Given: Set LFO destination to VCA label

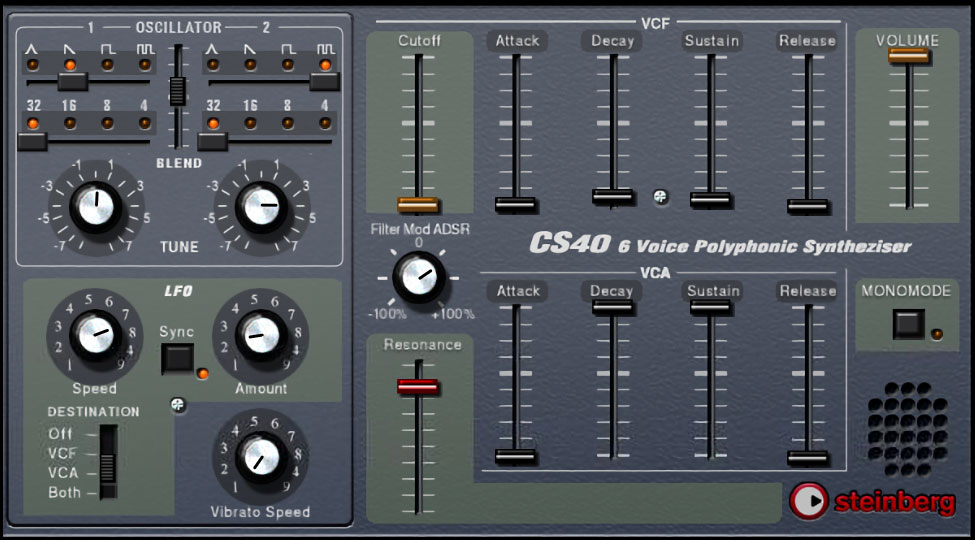Looking at the screenshot, I should [64, 473].
